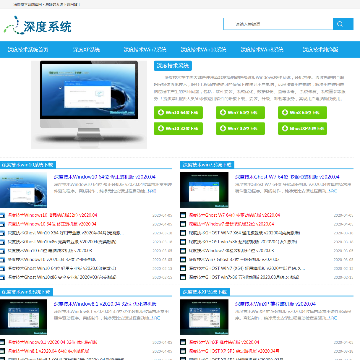Click the blue magnifier search button

pos(343,24)
